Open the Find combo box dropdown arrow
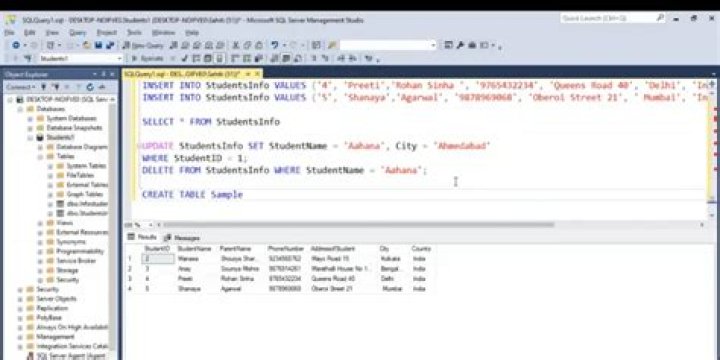This screenshot has height=360, width=720. coord(433,45)
